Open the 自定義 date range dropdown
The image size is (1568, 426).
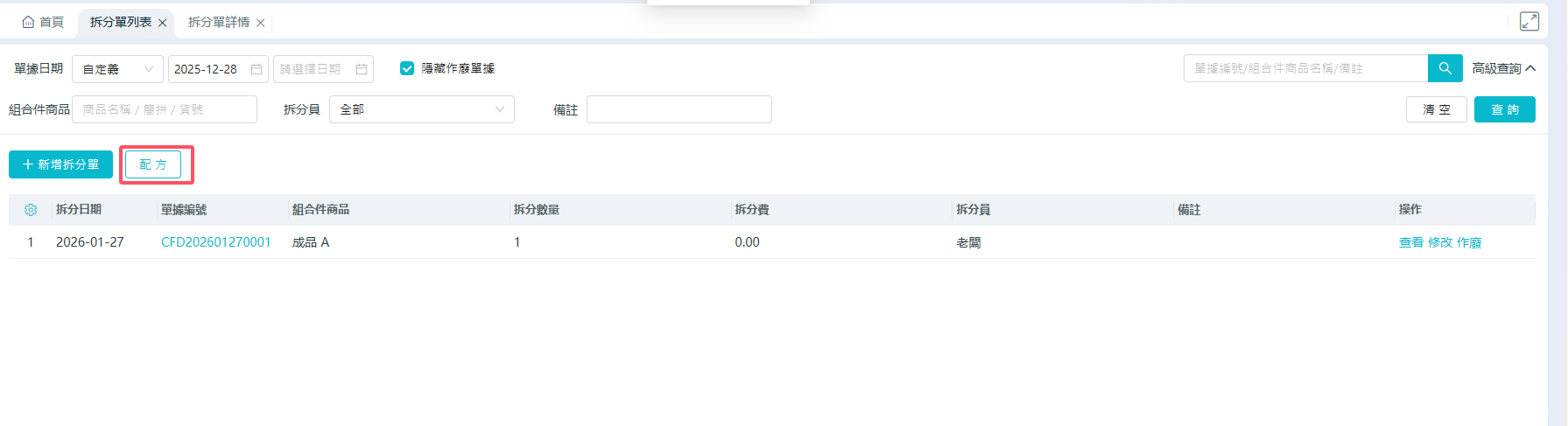117,69
